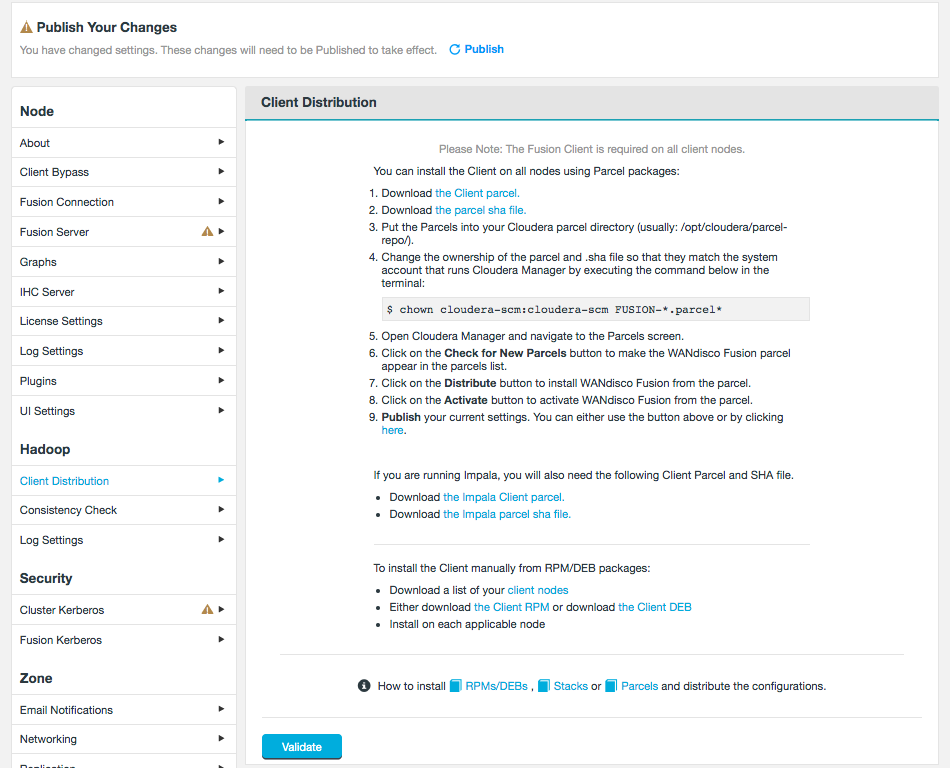Open Client Bypass settings

coord(124,172)
